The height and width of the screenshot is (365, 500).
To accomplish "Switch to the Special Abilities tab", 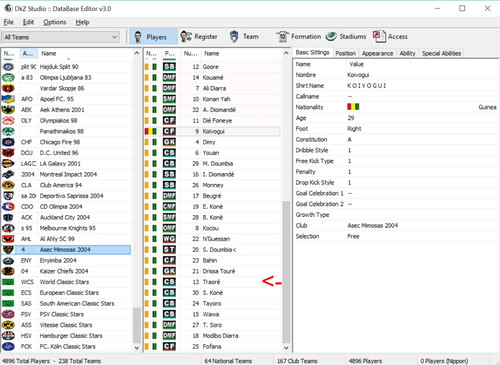I will point(441,53).
